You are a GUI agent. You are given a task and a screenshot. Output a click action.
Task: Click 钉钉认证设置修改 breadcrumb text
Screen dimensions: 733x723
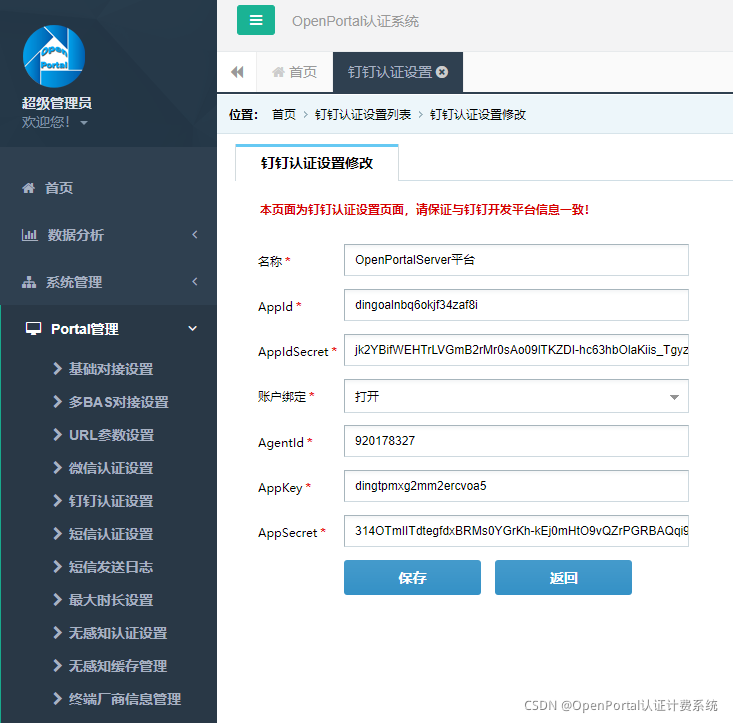click(x=478, y=115)
